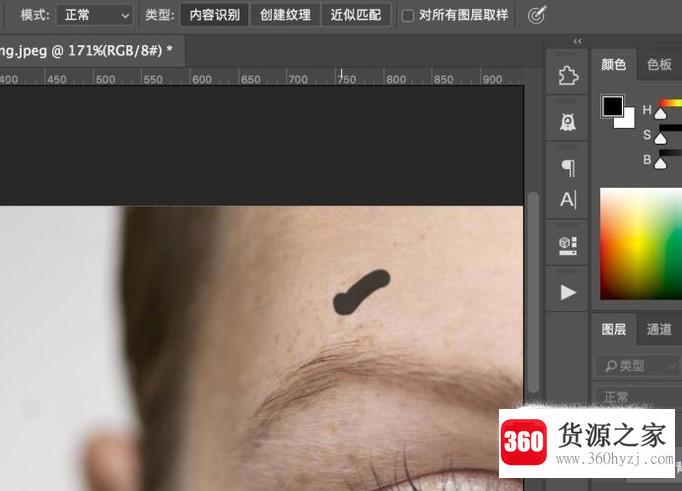The height and width of the screenshot is (491, 682).
Task: Pick a color in the color spectrum field
Action: coord(641,244)
